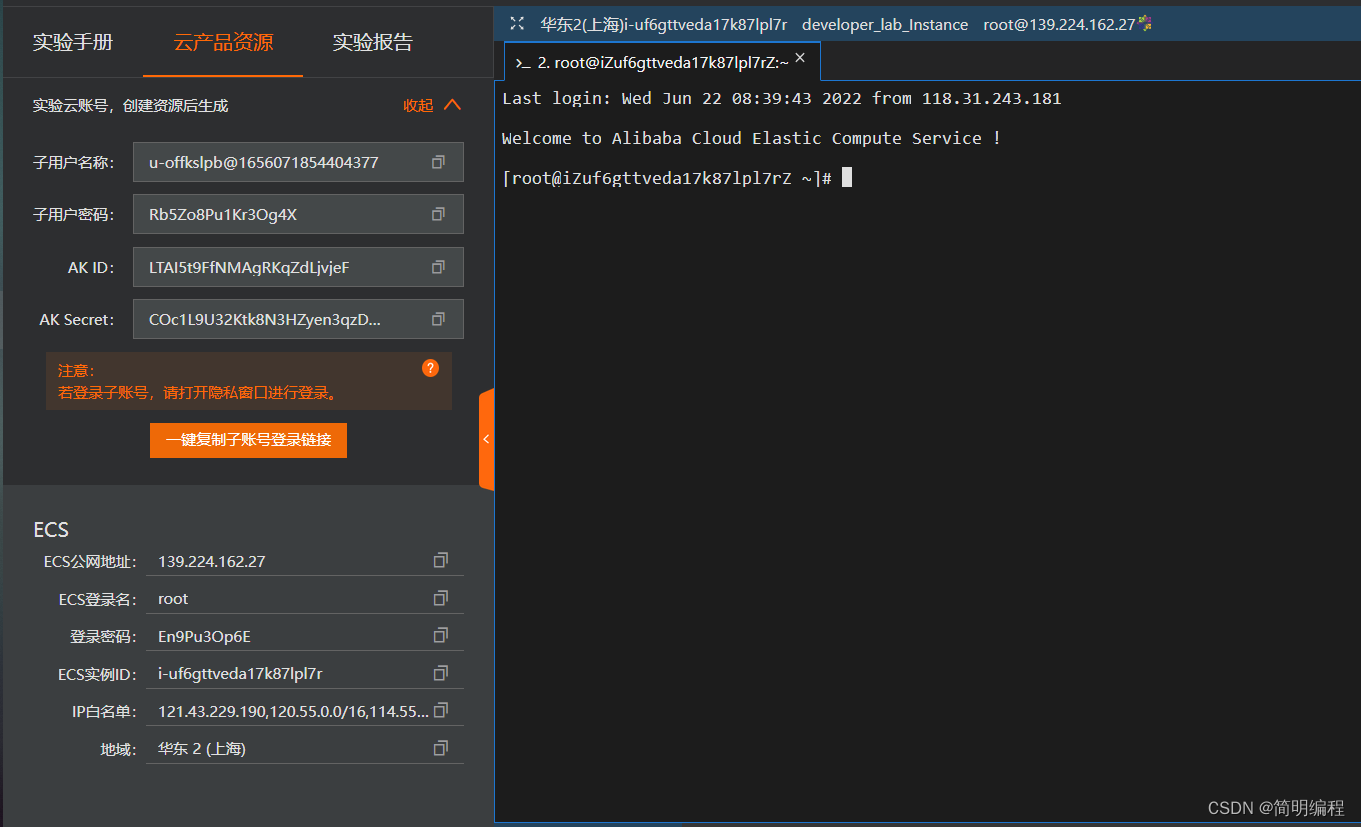Click the terminal prompt icon in tab

point(522,63)
